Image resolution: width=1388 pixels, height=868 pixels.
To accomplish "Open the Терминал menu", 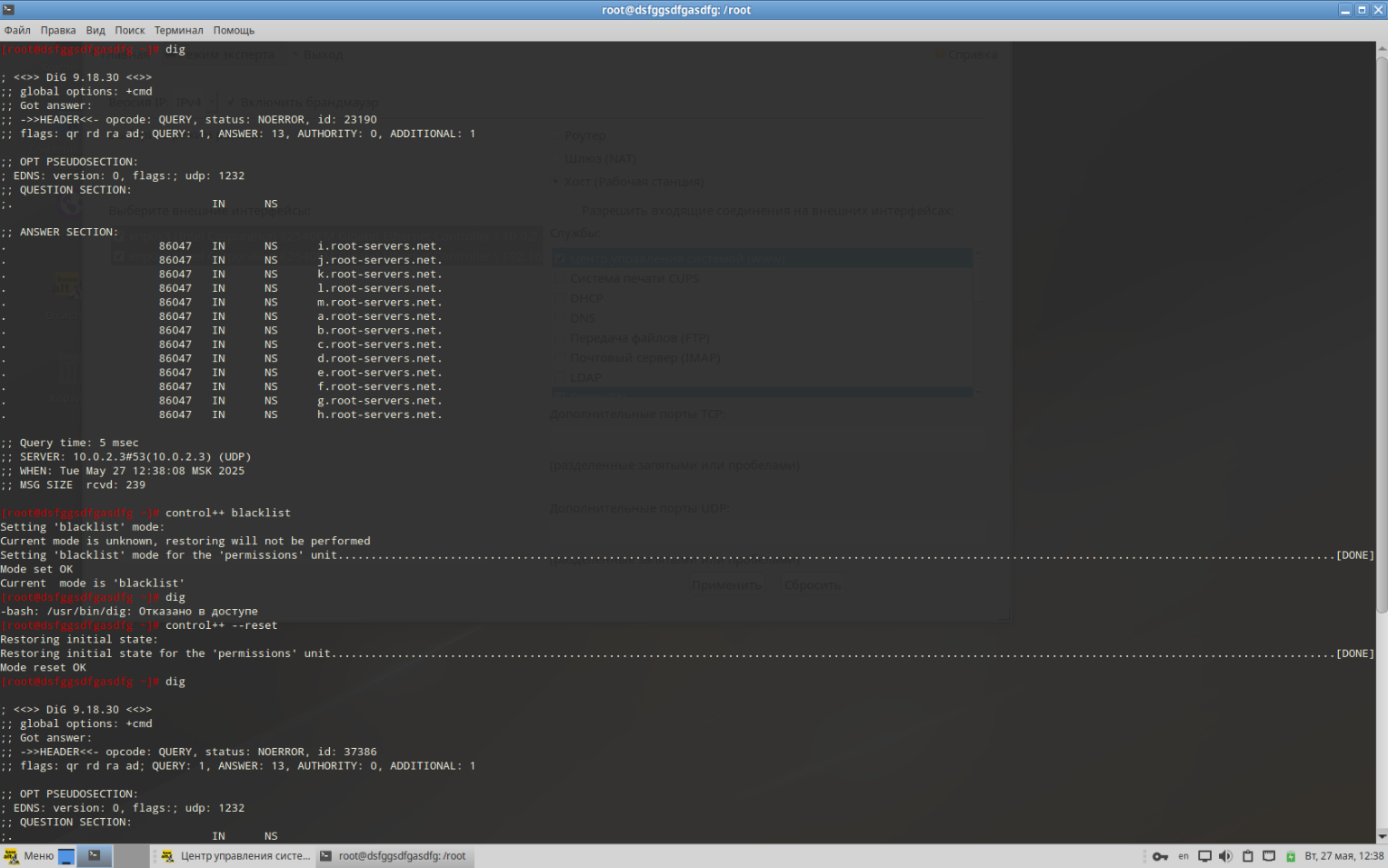I will (x=179, y=30).
